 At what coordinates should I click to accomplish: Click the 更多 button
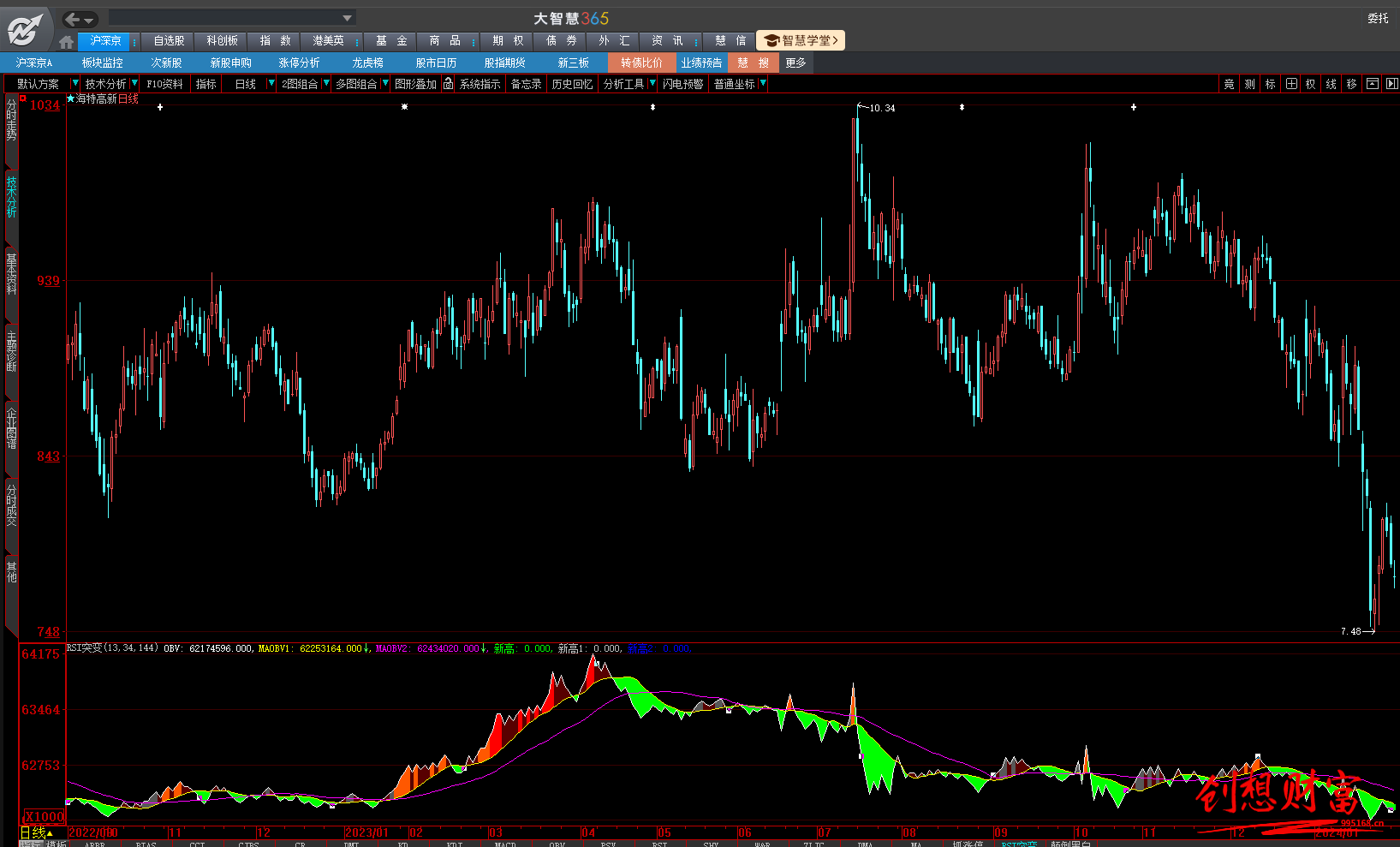click(x=795, y=63)
